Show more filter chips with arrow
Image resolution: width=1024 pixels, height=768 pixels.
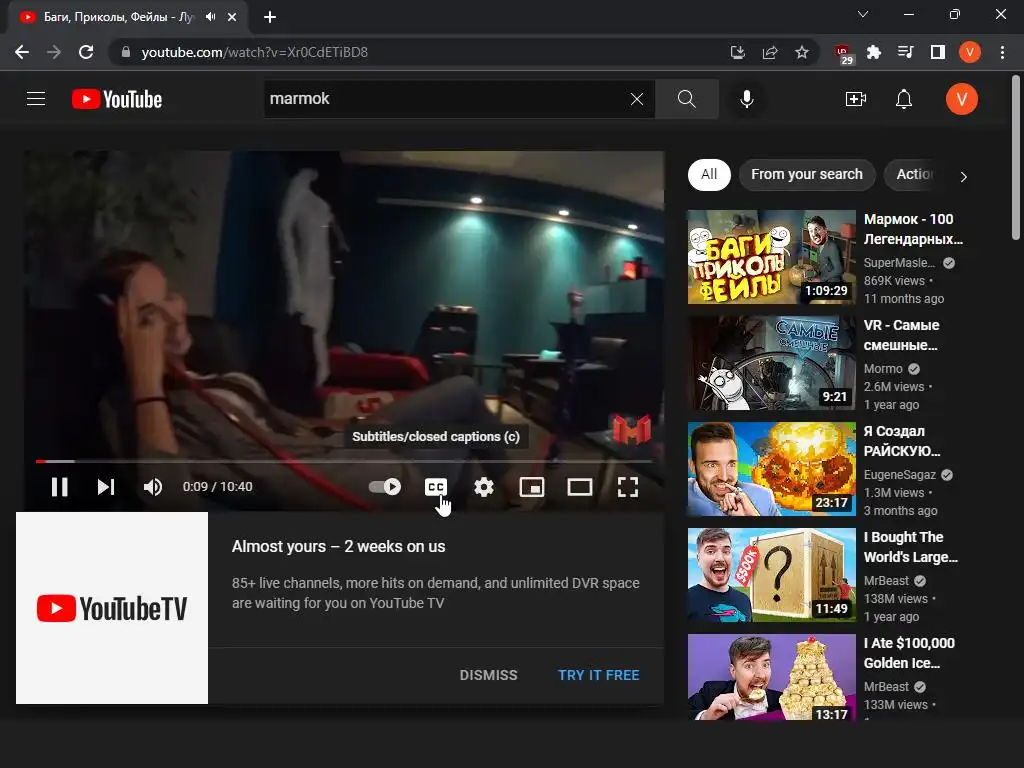(x=963, y=176)
